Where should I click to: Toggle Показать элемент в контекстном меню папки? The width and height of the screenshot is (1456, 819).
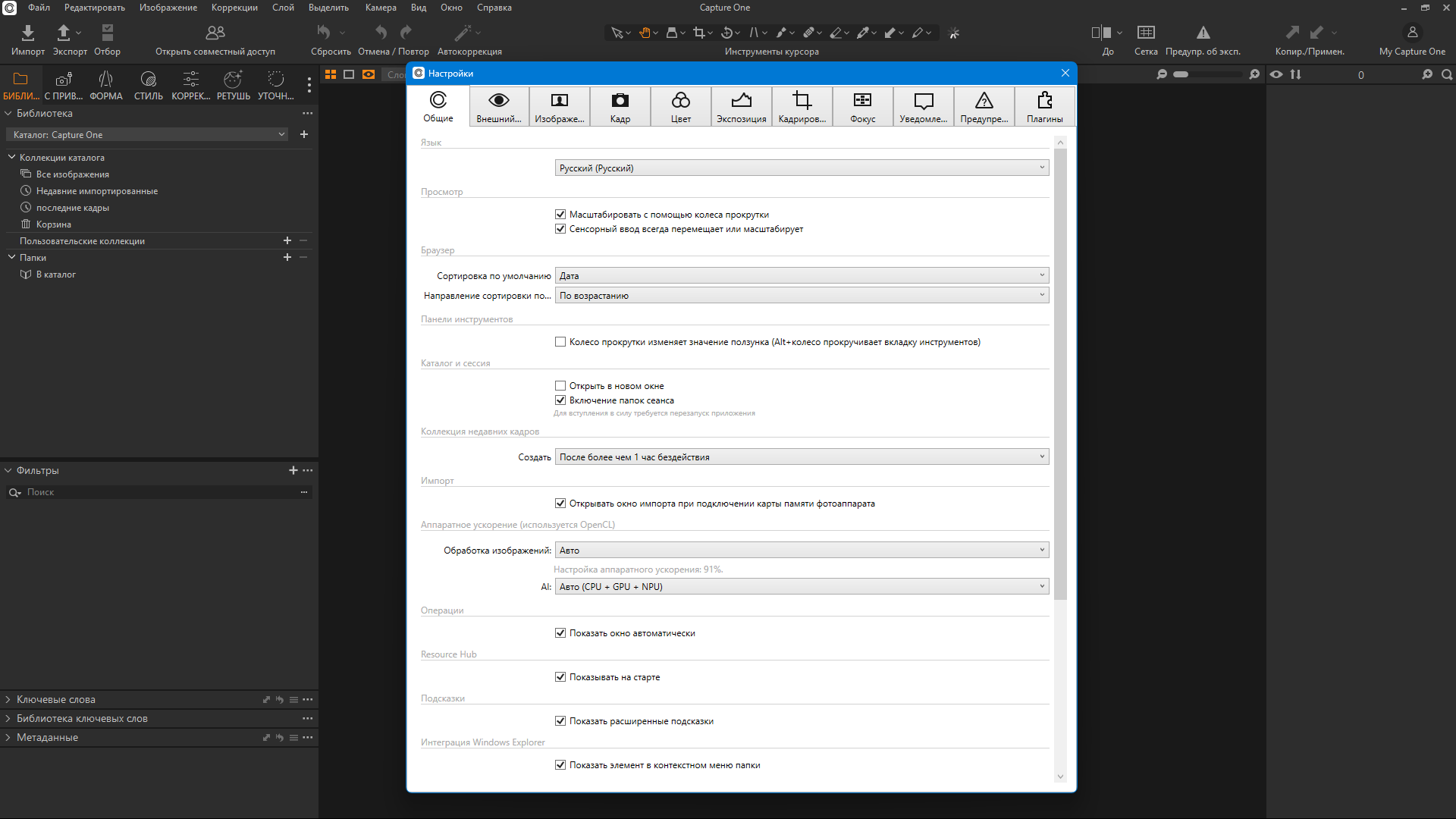(560, 765)
